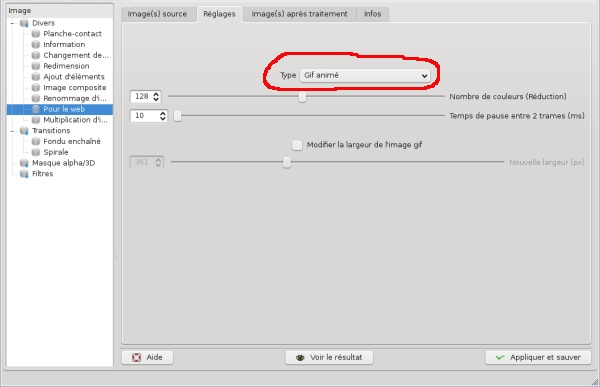Switch to the Image(s) source tab

tap(157, 14)
